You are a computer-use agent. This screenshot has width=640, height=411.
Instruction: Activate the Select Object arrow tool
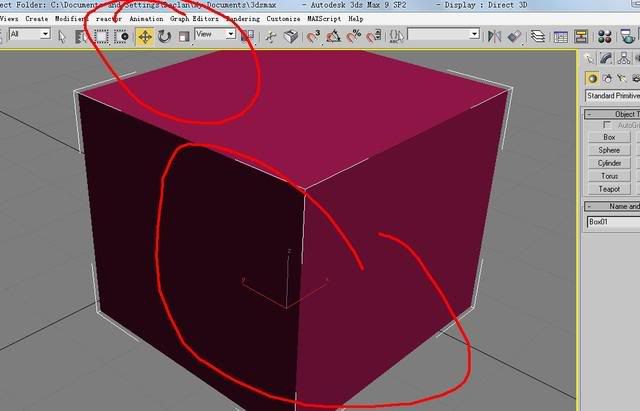[x=62, y=36]
